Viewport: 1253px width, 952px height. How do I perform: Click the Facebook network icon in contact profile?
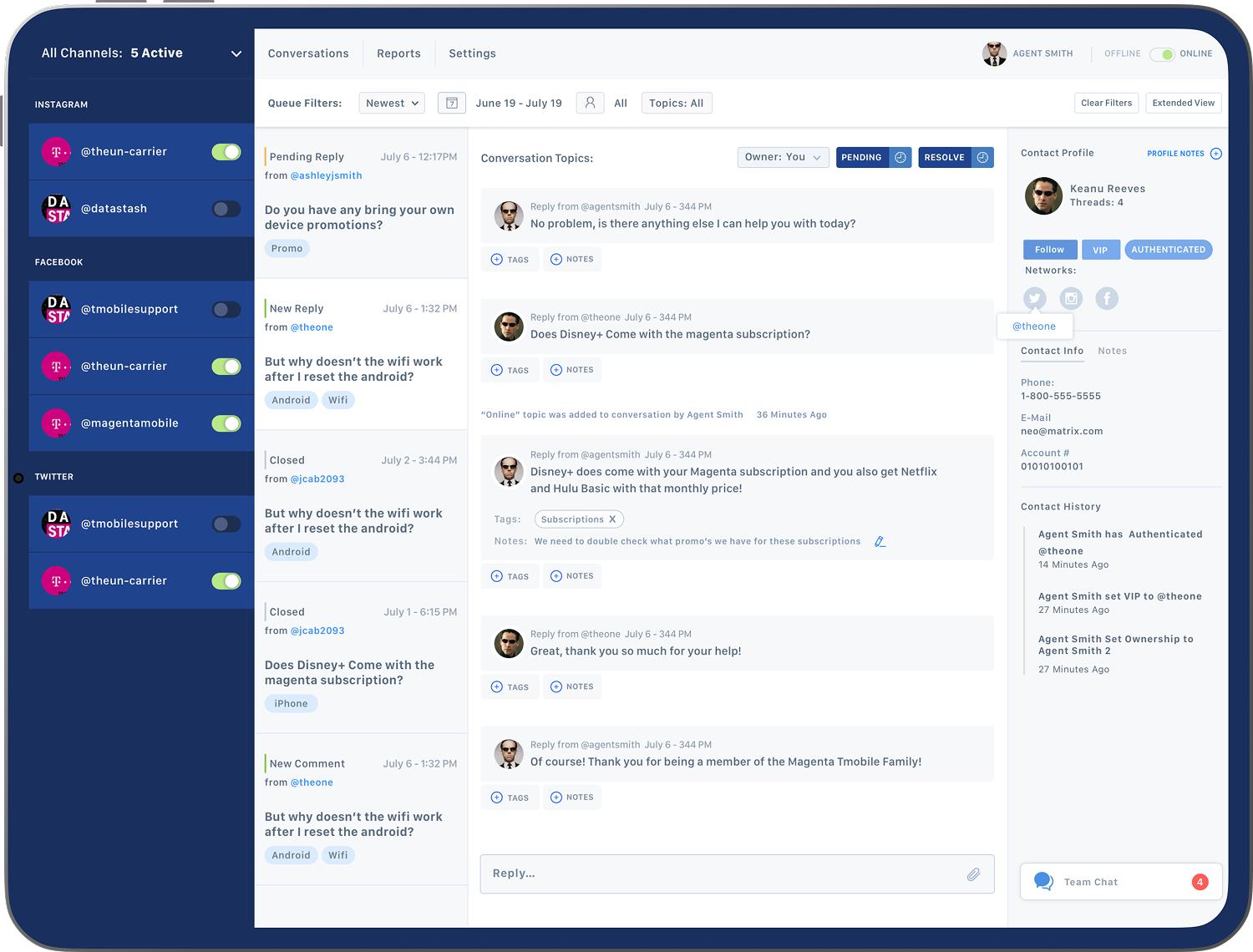[x=1107, y=298]
